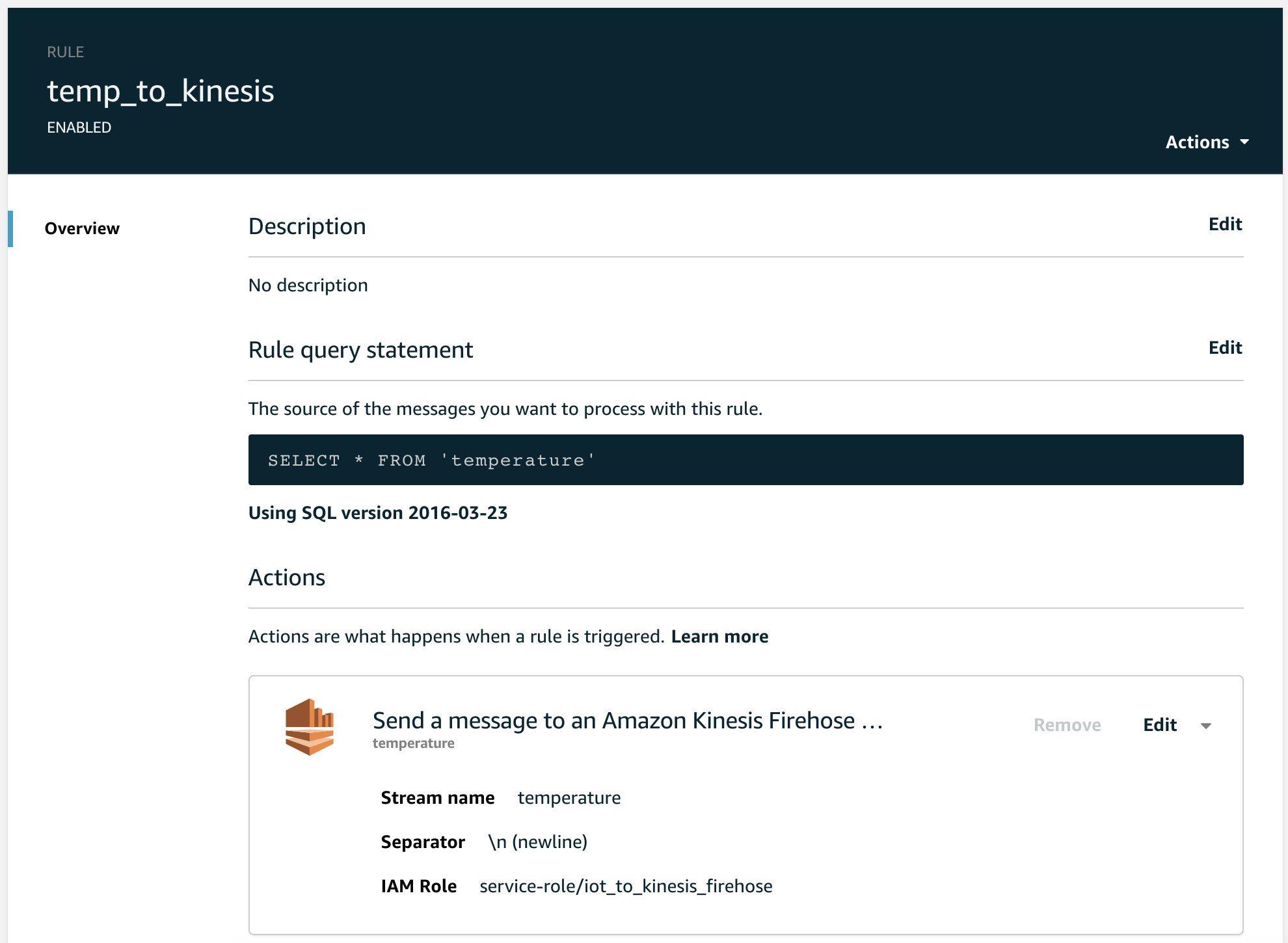Click the Separator value '\n (newline)'

click(538, 842)
